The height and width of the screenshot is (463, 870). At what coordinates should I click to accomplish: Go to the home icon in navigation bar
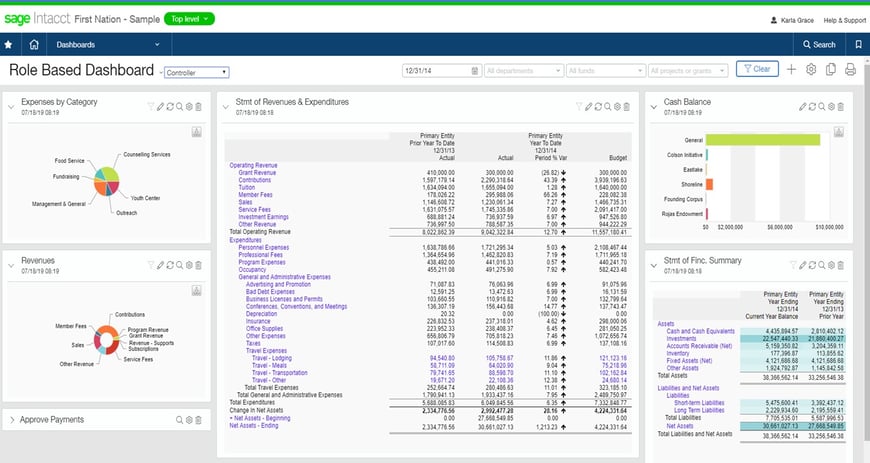pos(34,44)
